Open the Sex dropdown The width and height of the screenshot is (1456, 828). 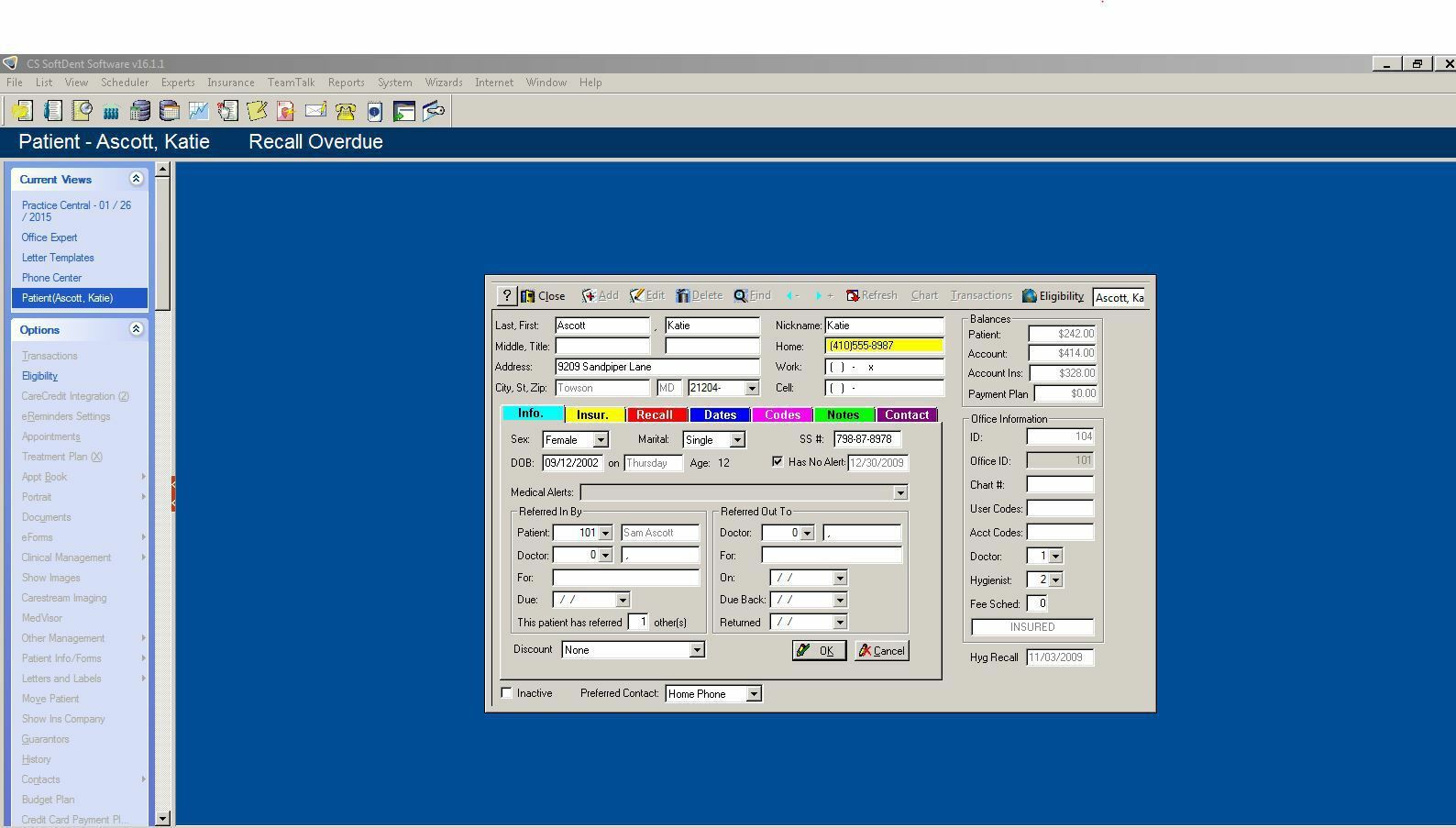coord(601,440)
